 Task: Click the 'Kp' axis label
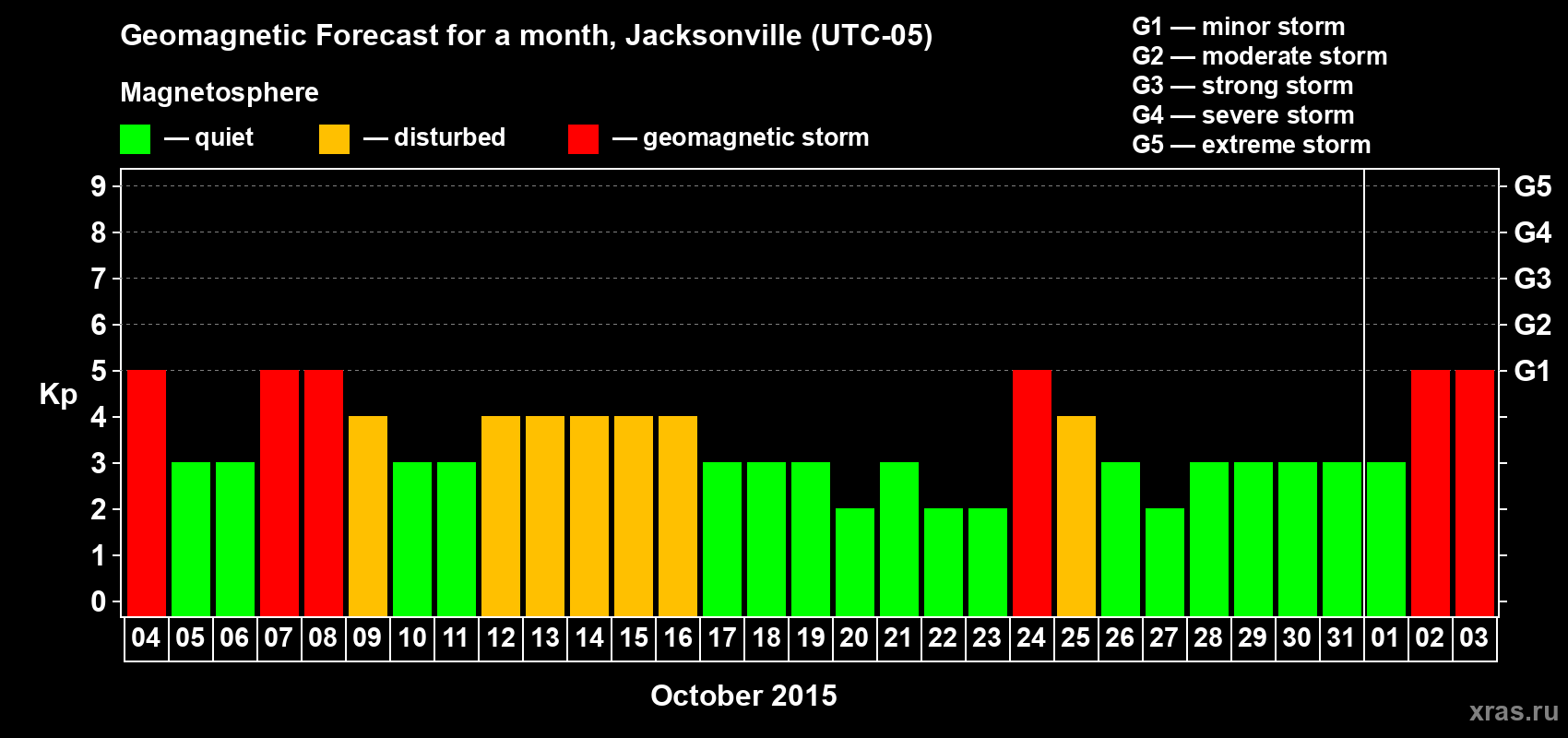coord(58,396)
